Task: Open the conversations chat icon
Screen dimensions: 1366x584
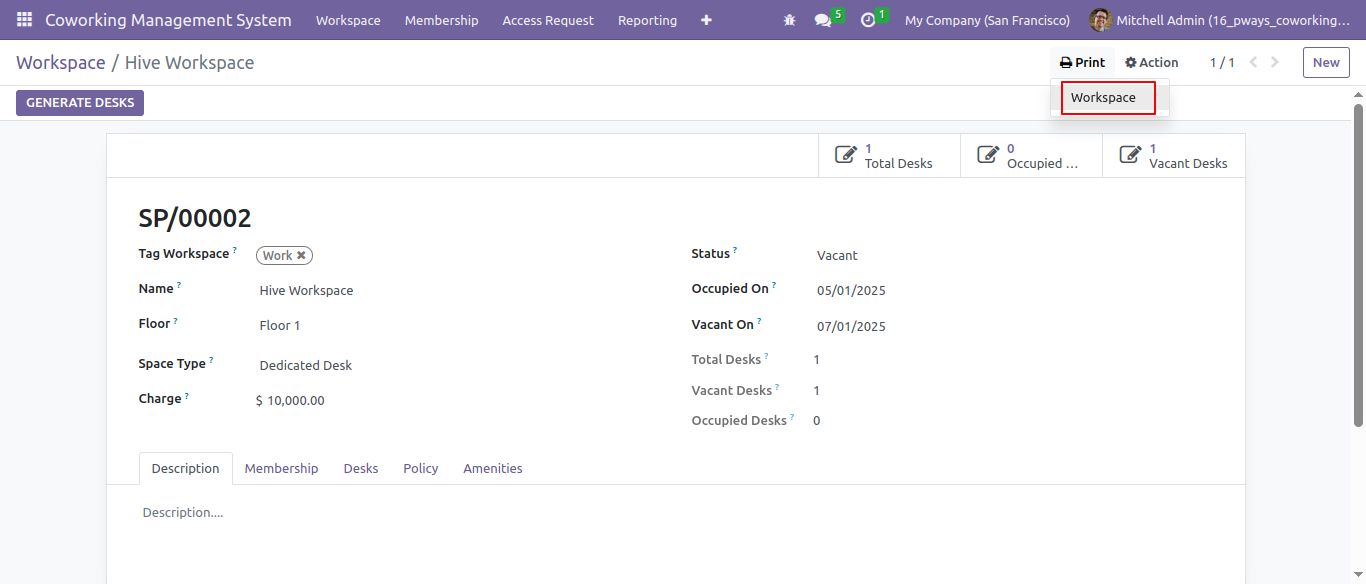Action: click(823, 20)
